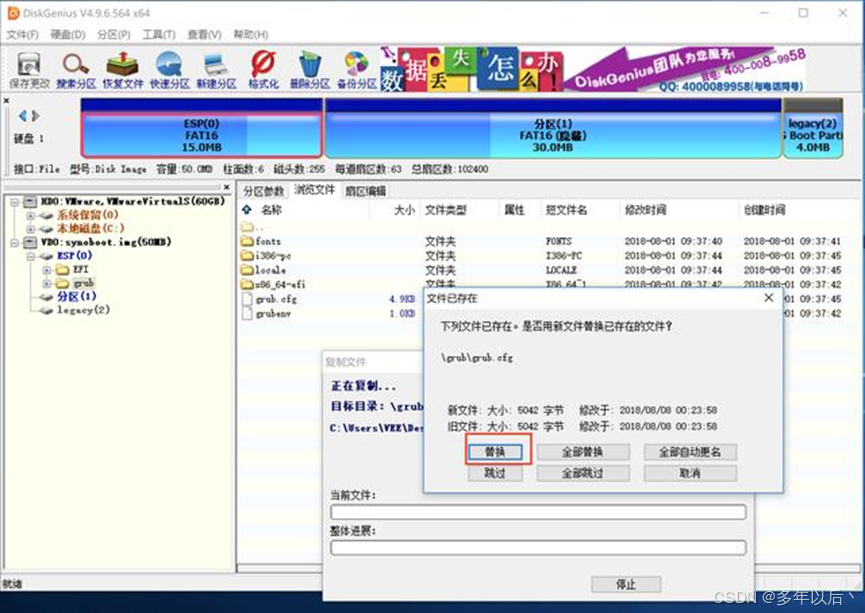Go to the parent folder via up arrow

[247, 211]
